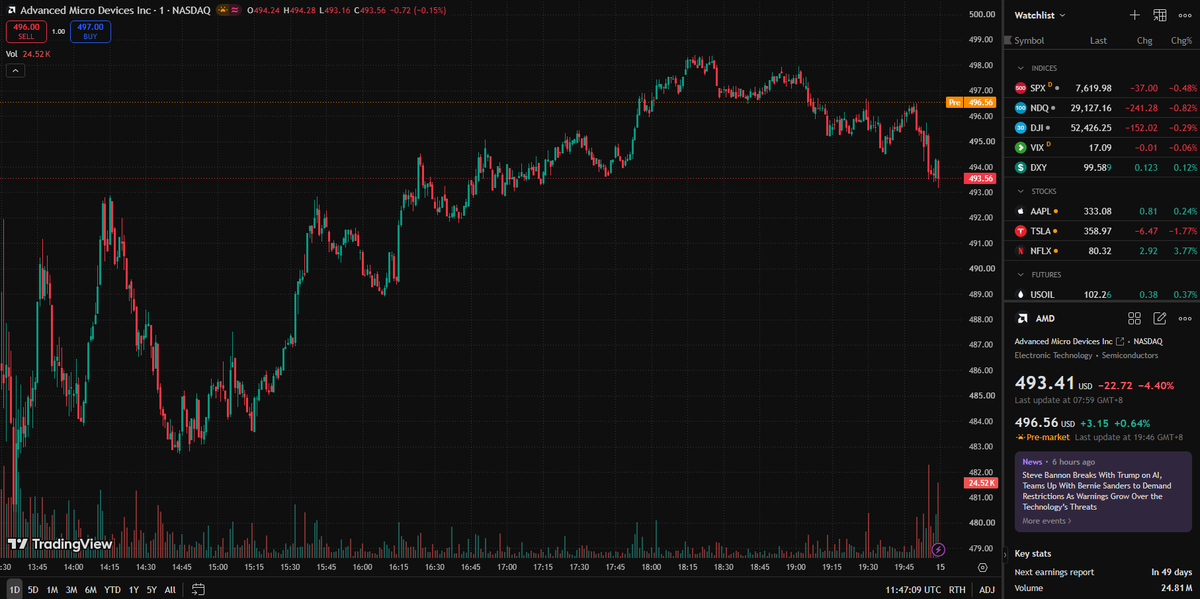
Task: Click the TradingView logo on the chart
Action: [60, 545]
